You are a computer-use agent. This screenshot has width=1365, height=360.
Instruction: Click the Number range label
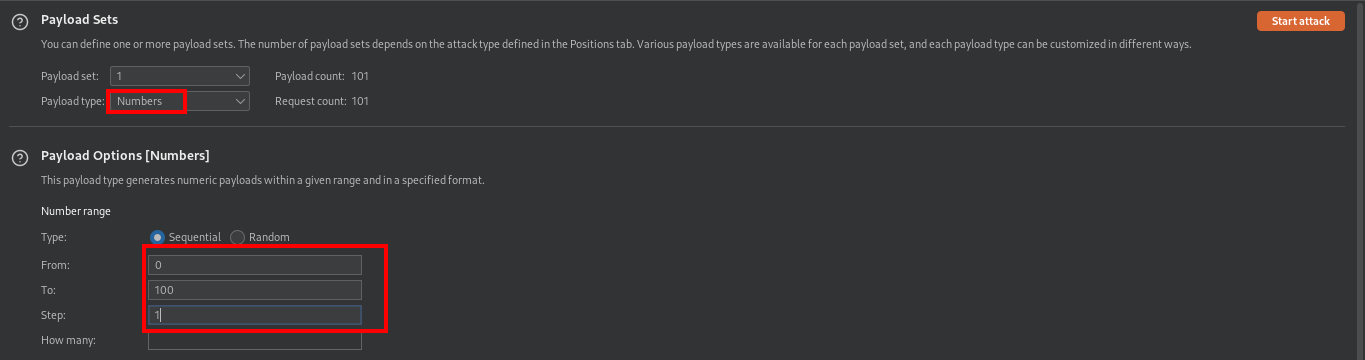click(x=76, y=211)
